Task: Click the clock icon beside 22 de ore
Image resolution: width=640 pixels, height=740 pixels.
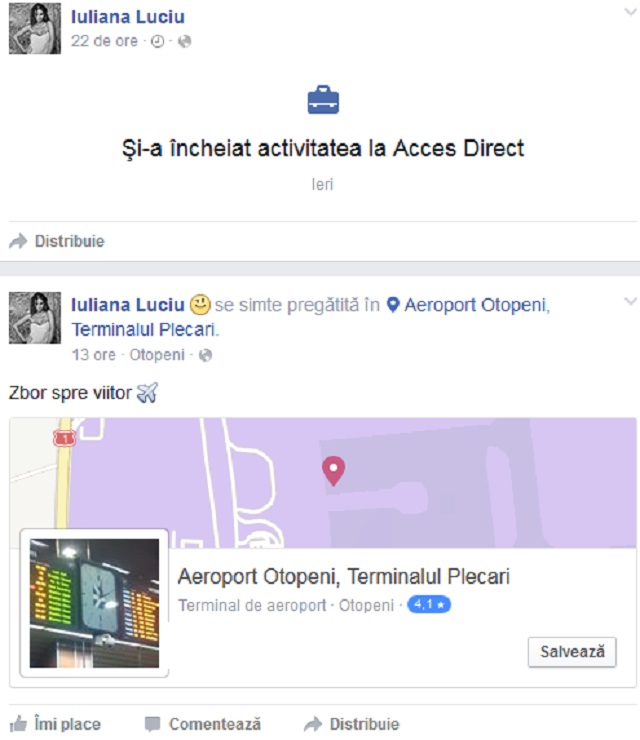Action: [157, 42]
